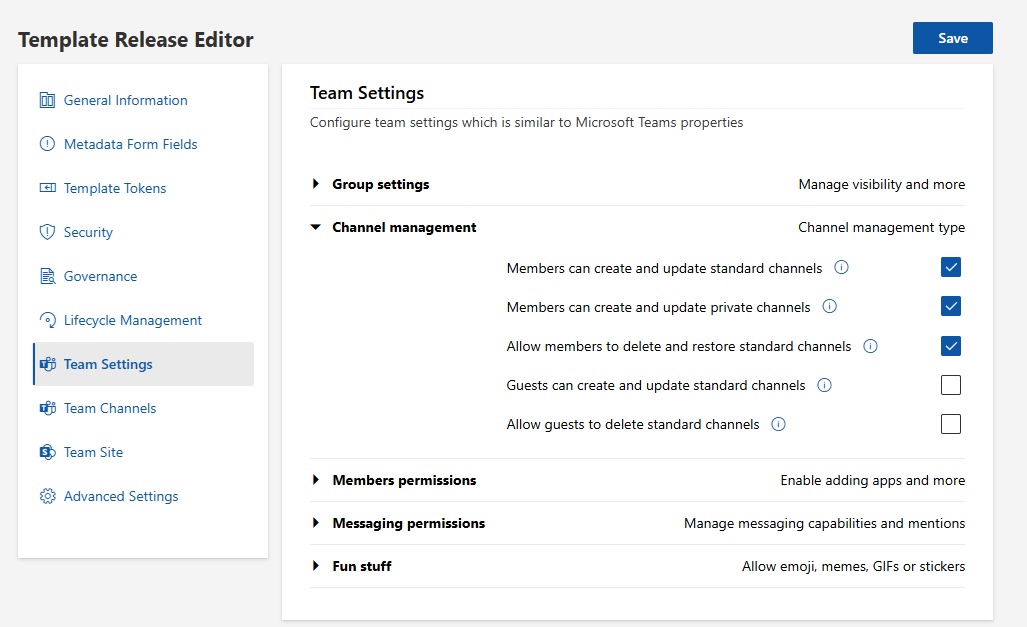Viewport: 1027px width, 627px height.
Task: Select Team Settings in sidebar
Action: 143,364
